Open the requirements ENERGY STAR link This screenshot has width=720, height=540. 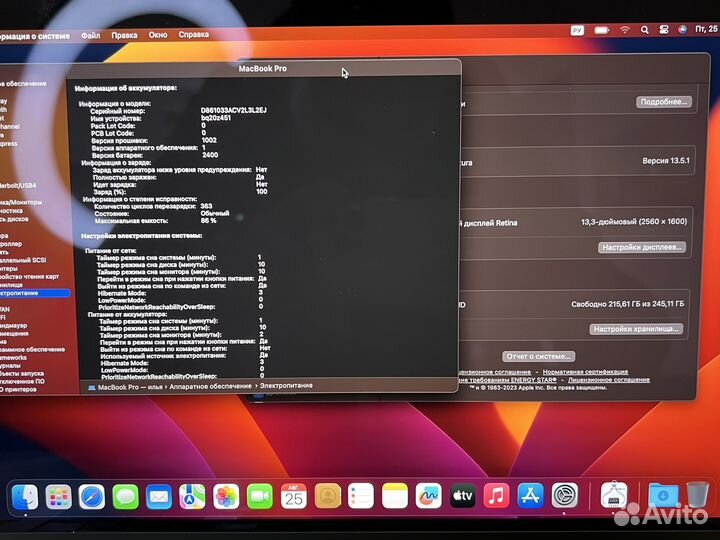tap(508, 380)
